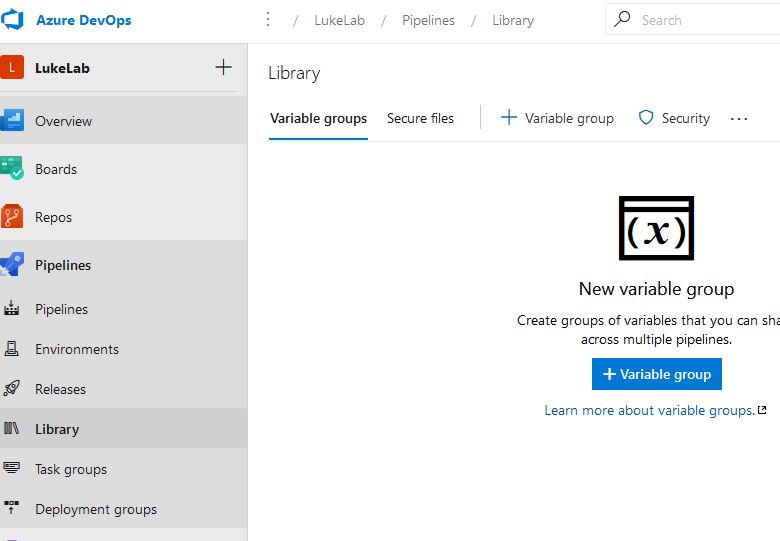780x541 pixels.
Task: Open the Azure DevOps home link
Action: (84, 20)
